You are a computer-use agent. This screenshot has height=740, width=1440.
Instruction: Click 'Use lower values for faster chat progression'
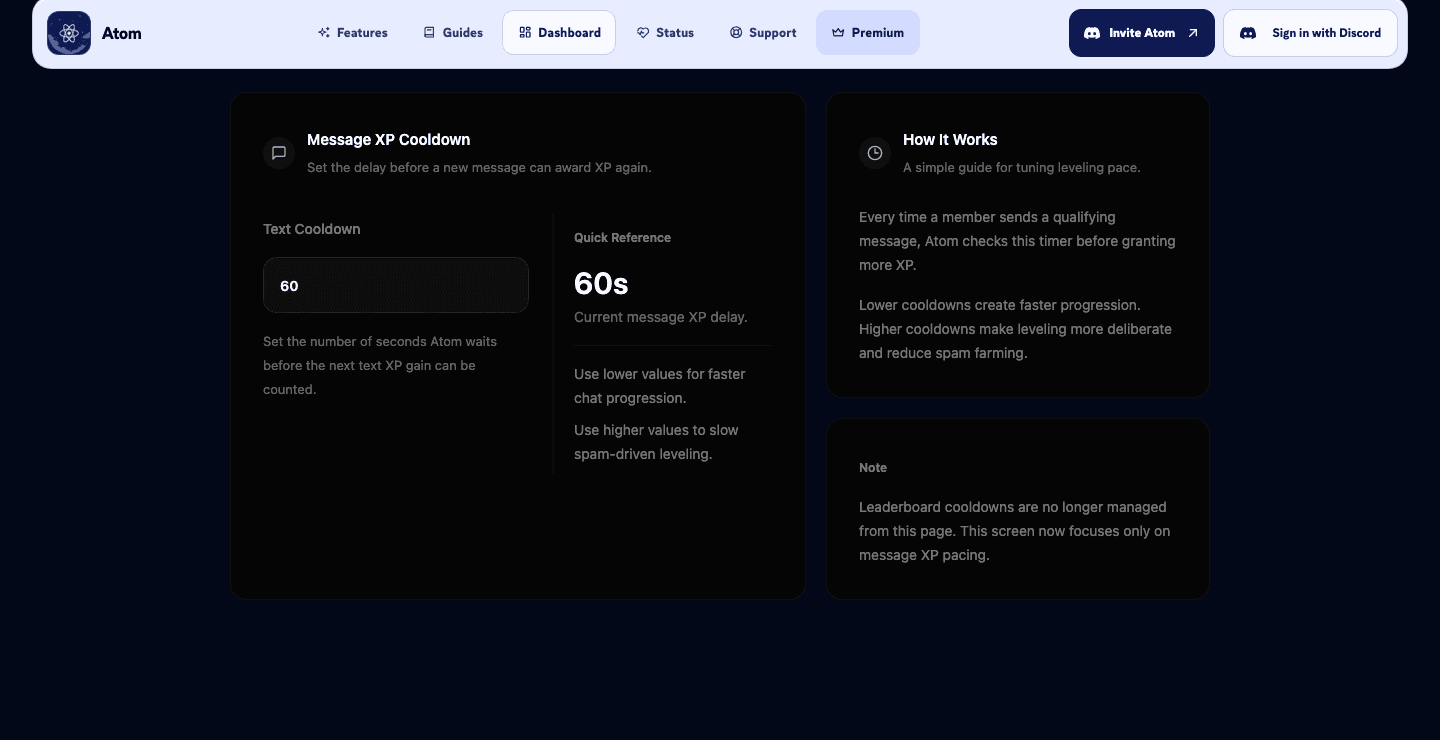pos(660,386)
